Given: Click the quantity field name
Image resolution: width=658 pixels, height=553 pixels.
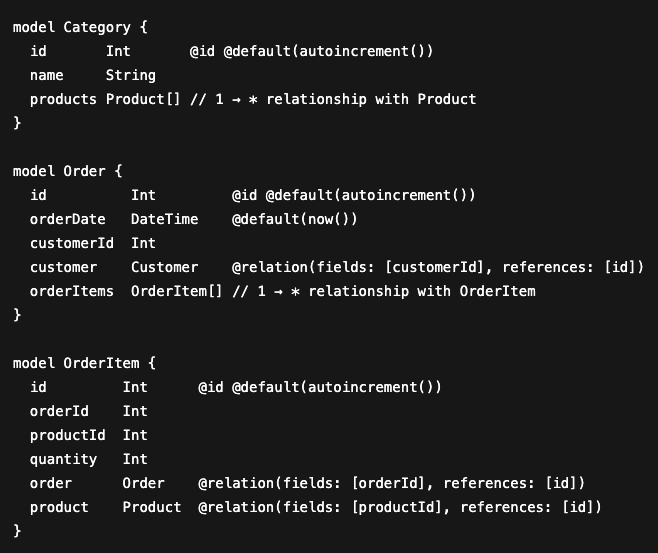Looking at the screenshot, I should 63,459.
